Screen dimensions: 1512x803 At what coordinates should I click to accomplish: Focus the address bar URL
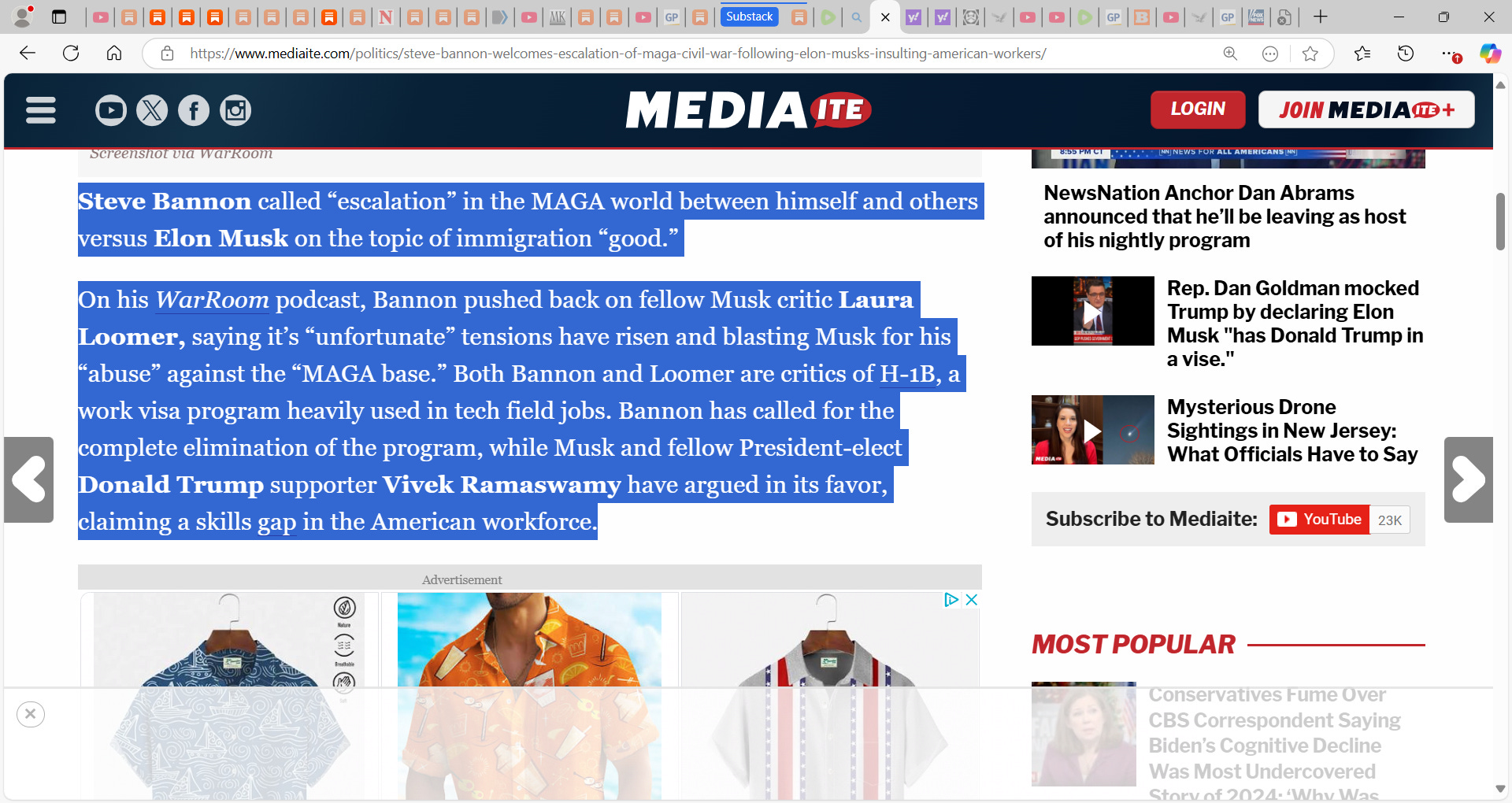[618, 54]
